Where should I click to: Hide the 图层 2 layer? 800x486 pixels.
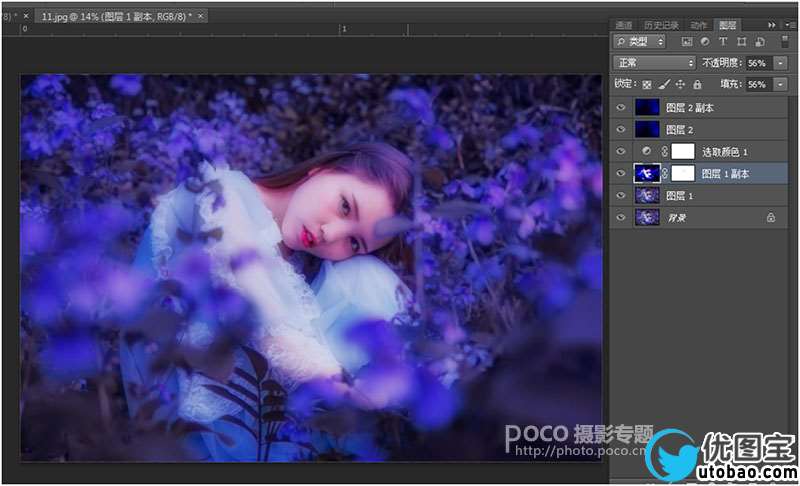point(620,130)
